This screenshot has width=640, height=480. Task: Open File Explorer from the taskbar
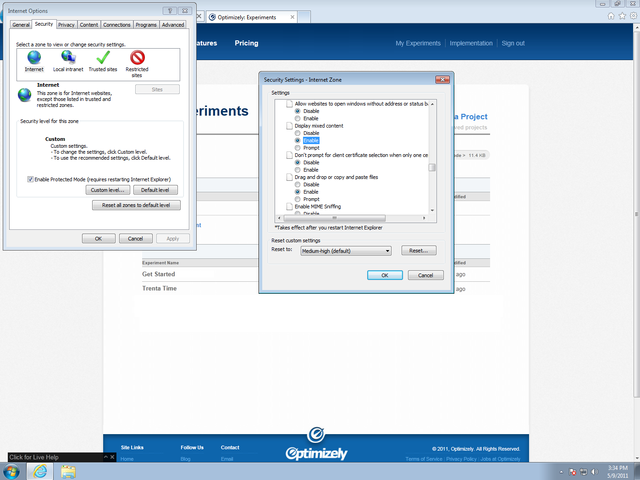click(68, 471)
